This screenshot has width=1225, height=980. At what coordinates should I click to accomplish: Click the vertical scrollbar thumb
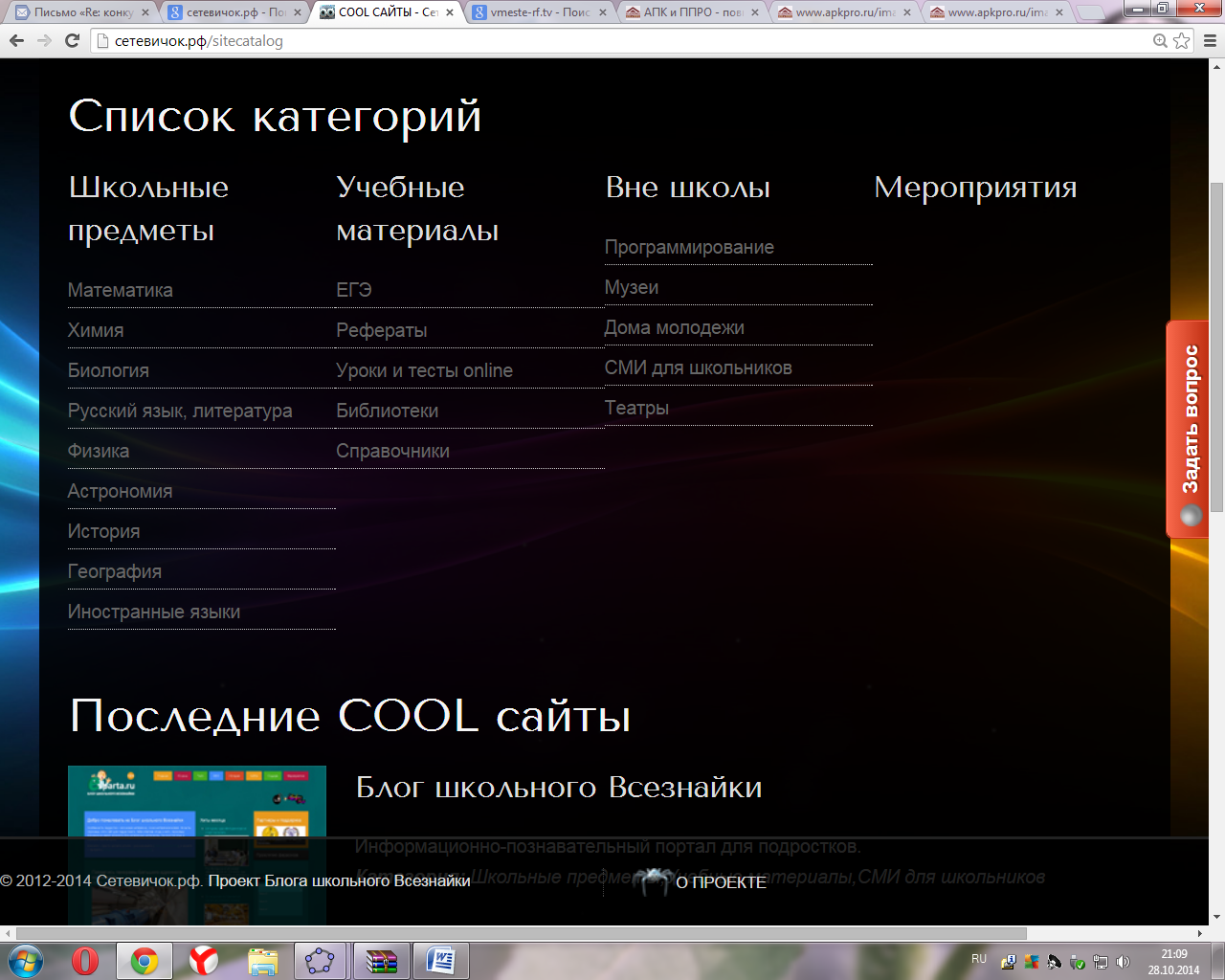tap(1216, 346)
